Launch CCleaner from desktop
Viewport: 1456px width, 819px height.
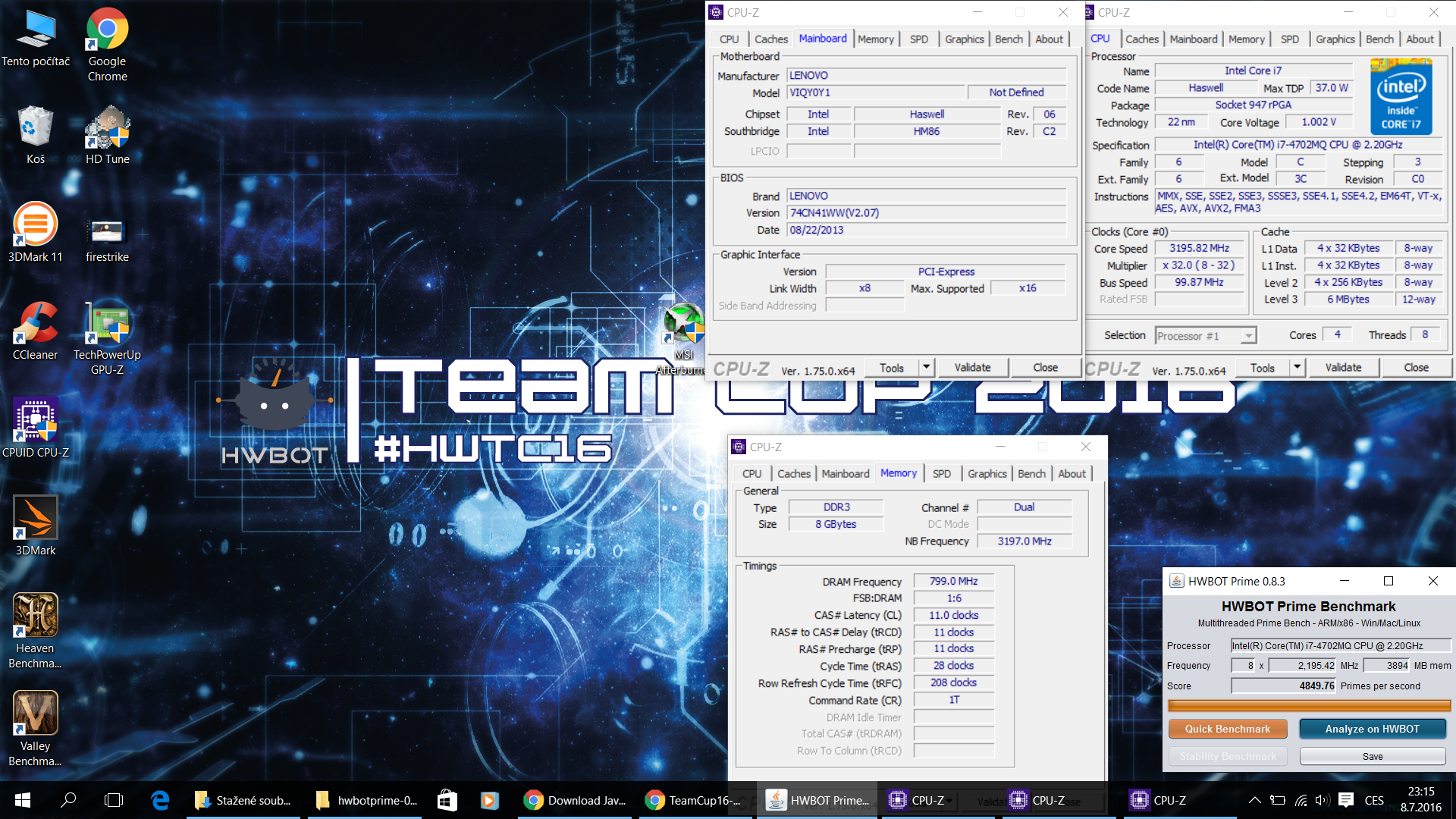point(36,331)
